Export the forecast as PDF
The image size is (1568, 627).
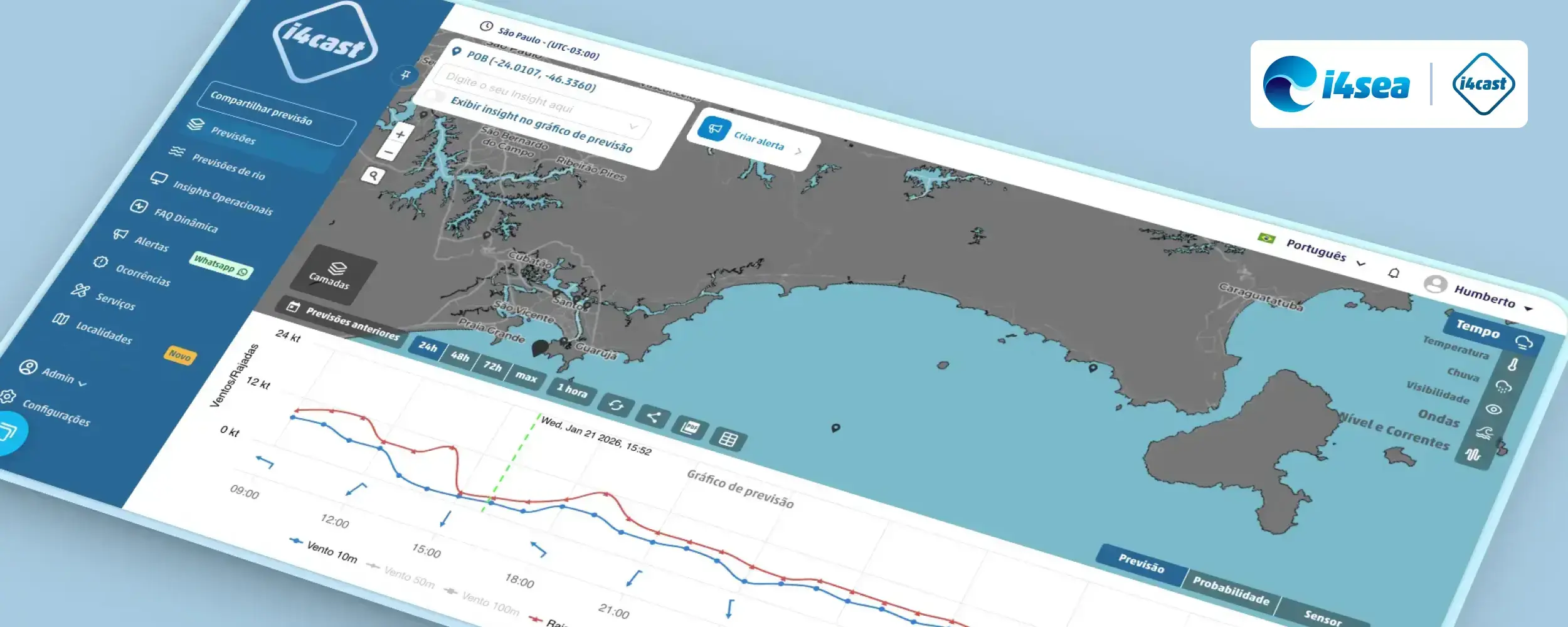690,428
